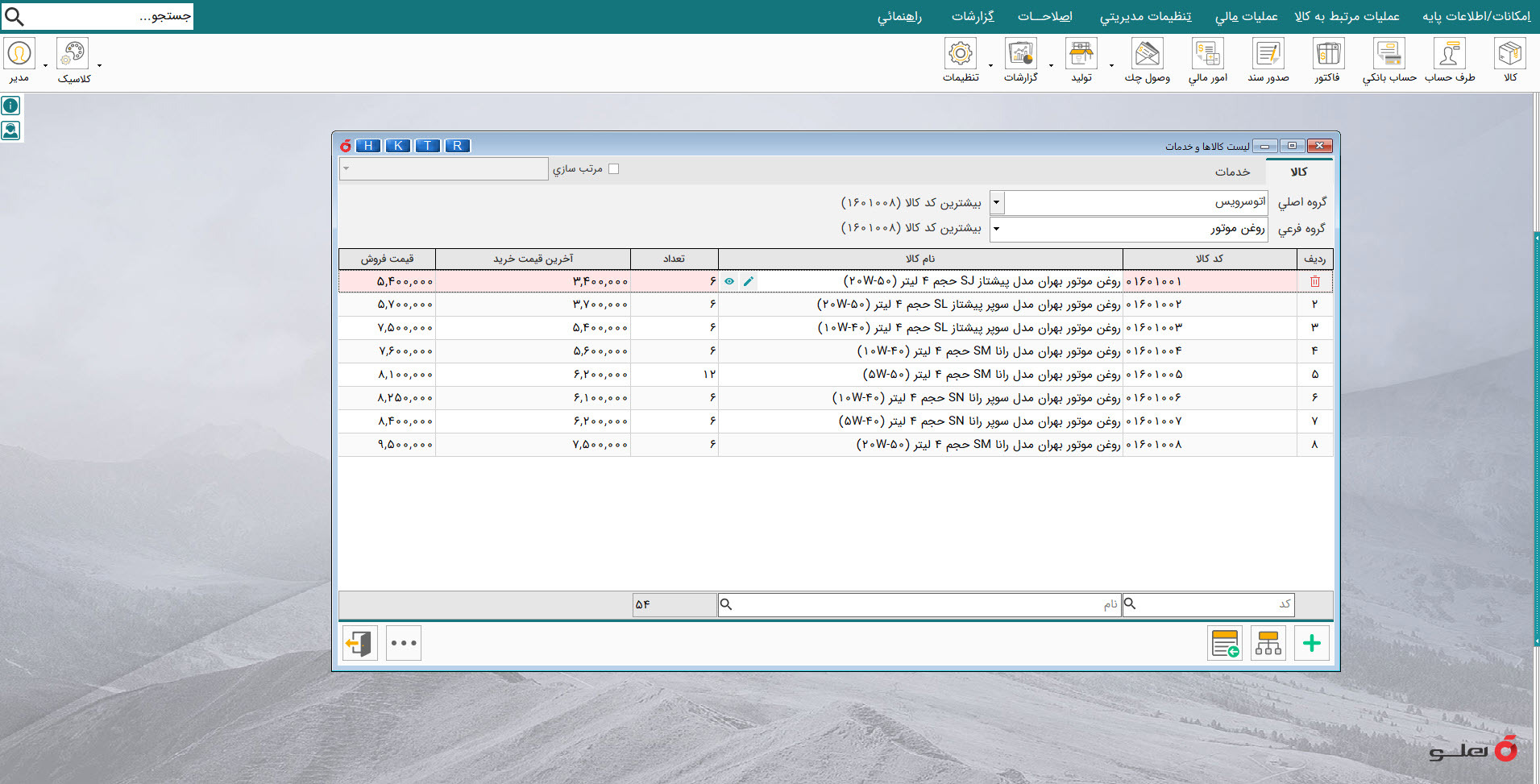Image resolution: width=1540 pixels, height=784 pixels.
Task: Open the صدور سند toolbar icon
Action: click(1268, 54)
